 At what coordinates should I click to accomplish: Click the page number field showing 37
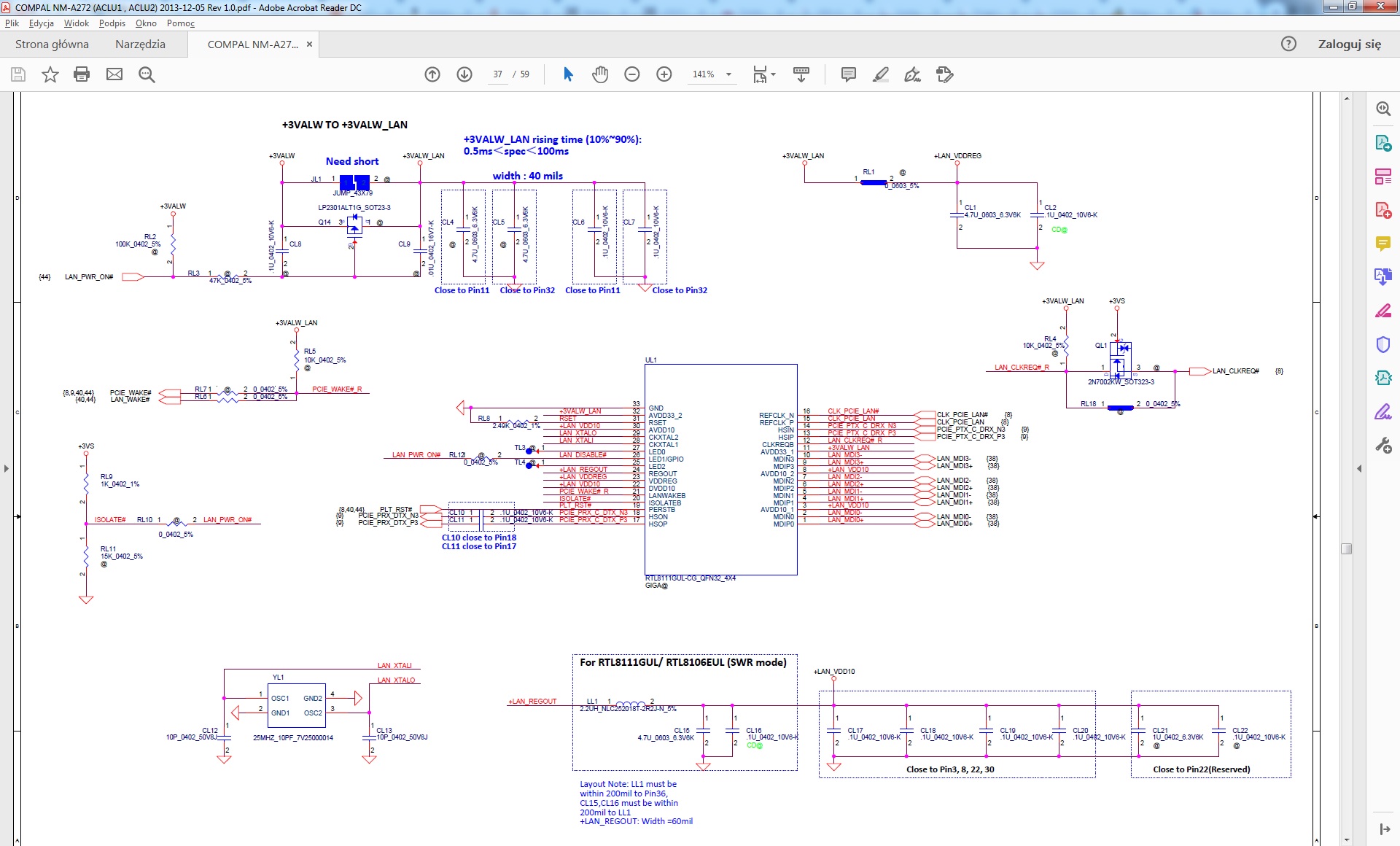(497, 74)
